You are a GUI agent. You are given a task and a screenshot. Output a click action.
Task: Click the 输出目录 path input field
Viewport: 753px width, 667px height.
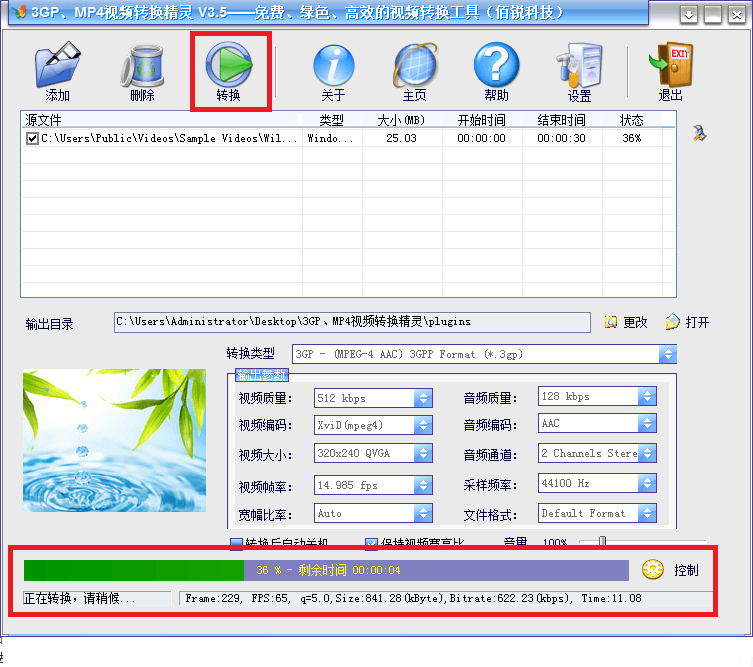tap(352, 322)
